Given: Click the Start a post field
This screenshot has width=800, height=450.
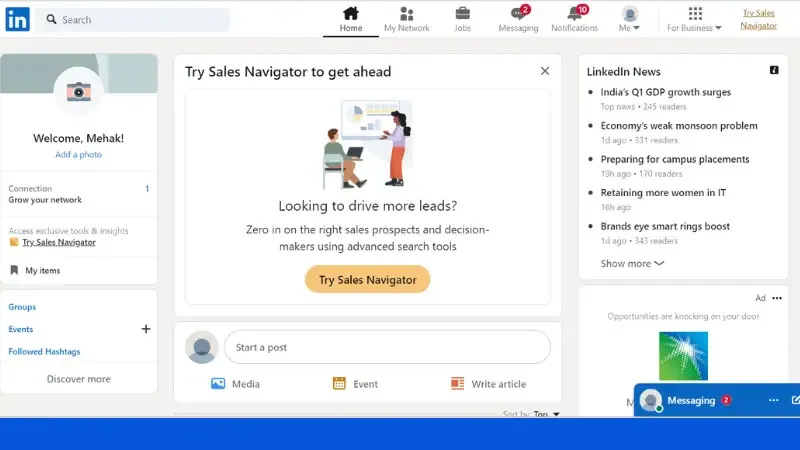Looking at the screenshot, I should click(387, 347).
